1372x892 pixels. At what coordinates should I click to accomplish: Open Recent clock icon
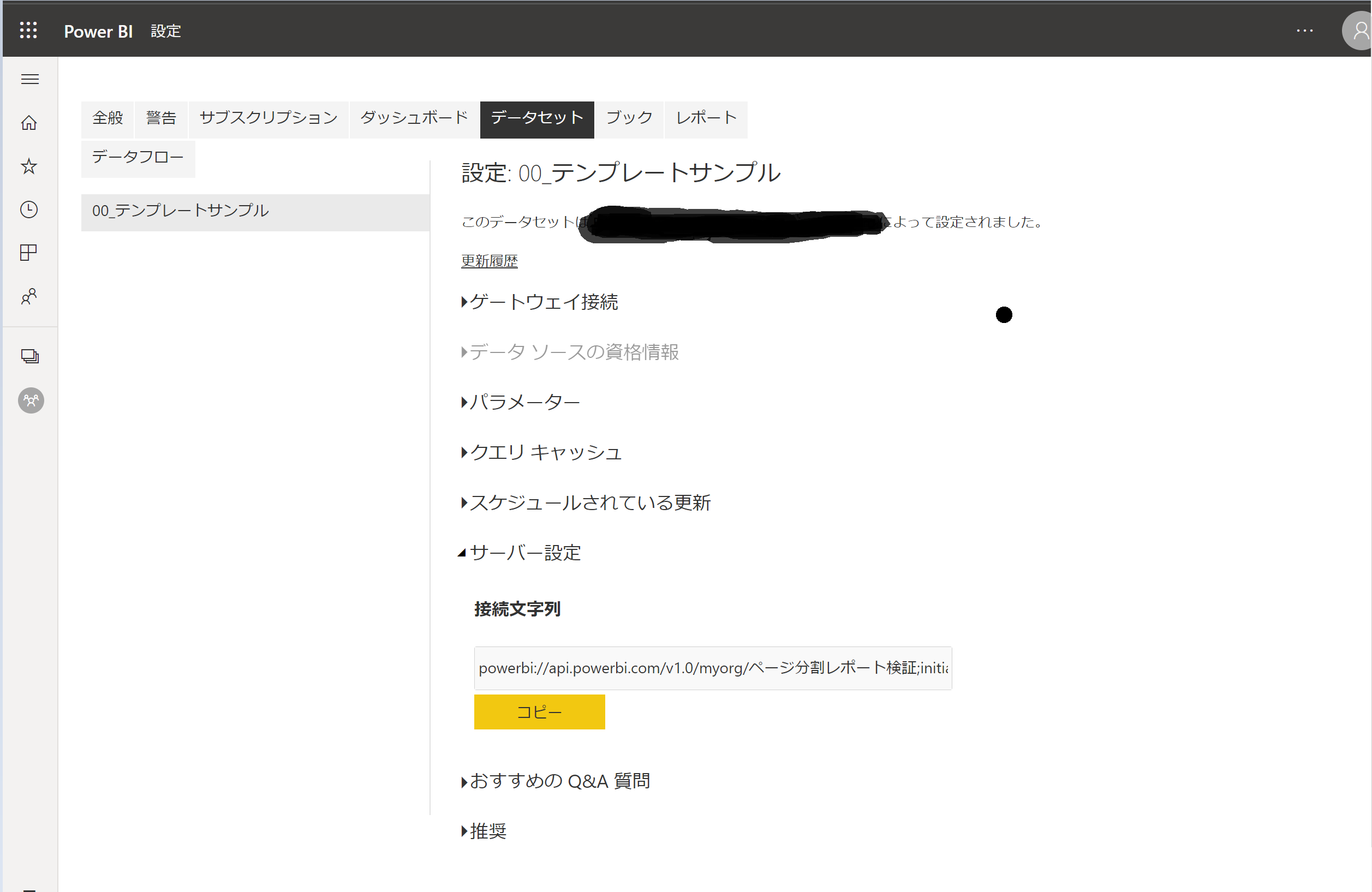(x=29, y=209)
